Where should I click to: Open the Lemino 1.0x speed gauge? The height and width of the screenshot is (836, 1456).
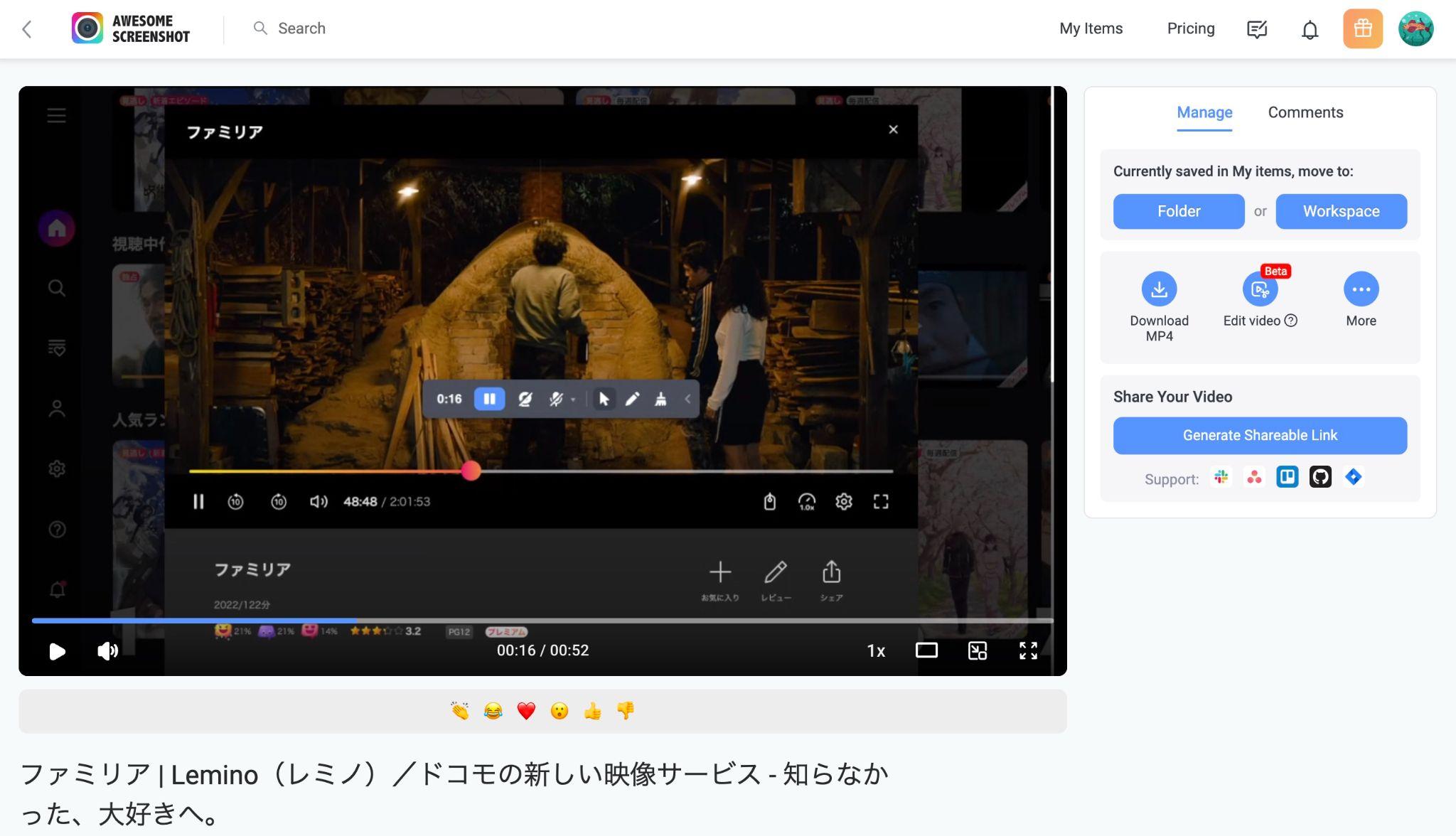click(807, 502)
